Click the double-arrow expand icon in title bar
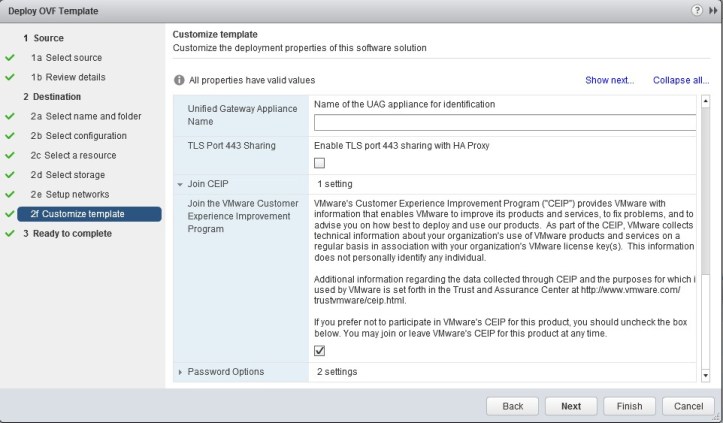Screen dimensions: 723x423 pos(710,11)
